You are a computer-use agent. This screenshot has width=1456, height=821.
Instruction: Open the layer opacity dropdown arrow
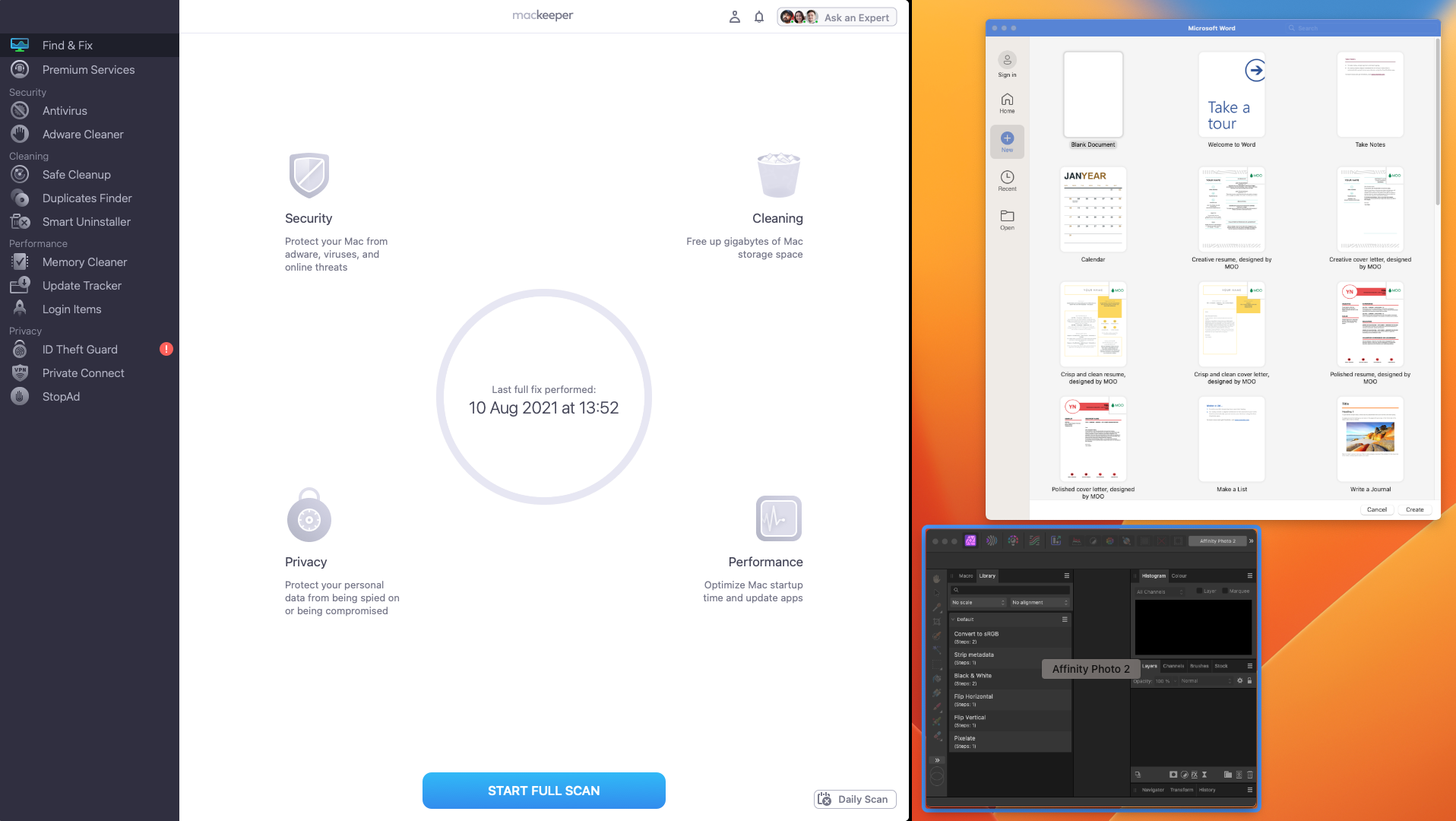click(1174, 681)
